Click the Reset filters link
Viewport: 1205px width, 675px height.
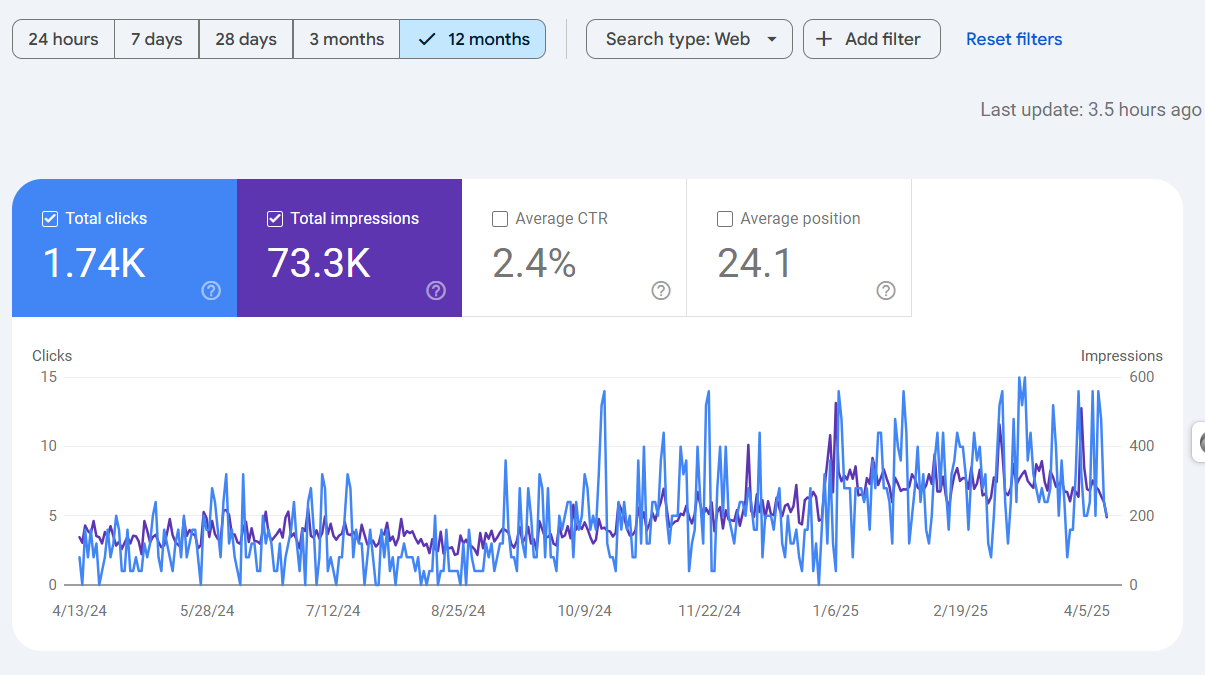(x=1013, y=39)
